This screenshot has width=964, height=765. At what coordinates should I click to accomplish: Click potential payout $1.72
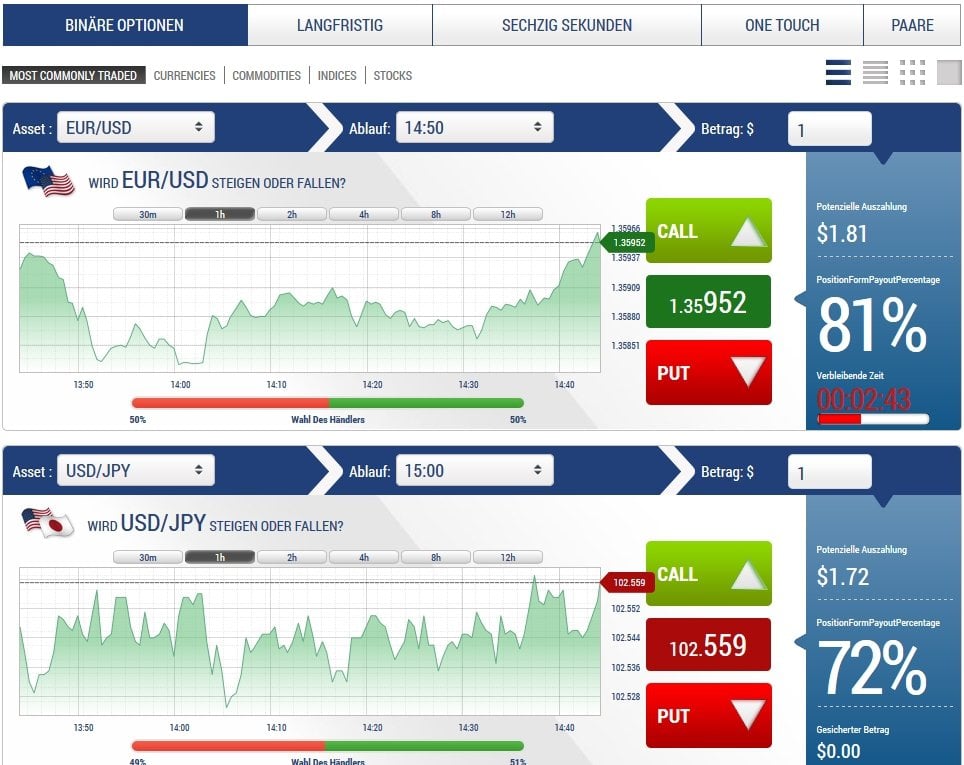tap(842, 577)
